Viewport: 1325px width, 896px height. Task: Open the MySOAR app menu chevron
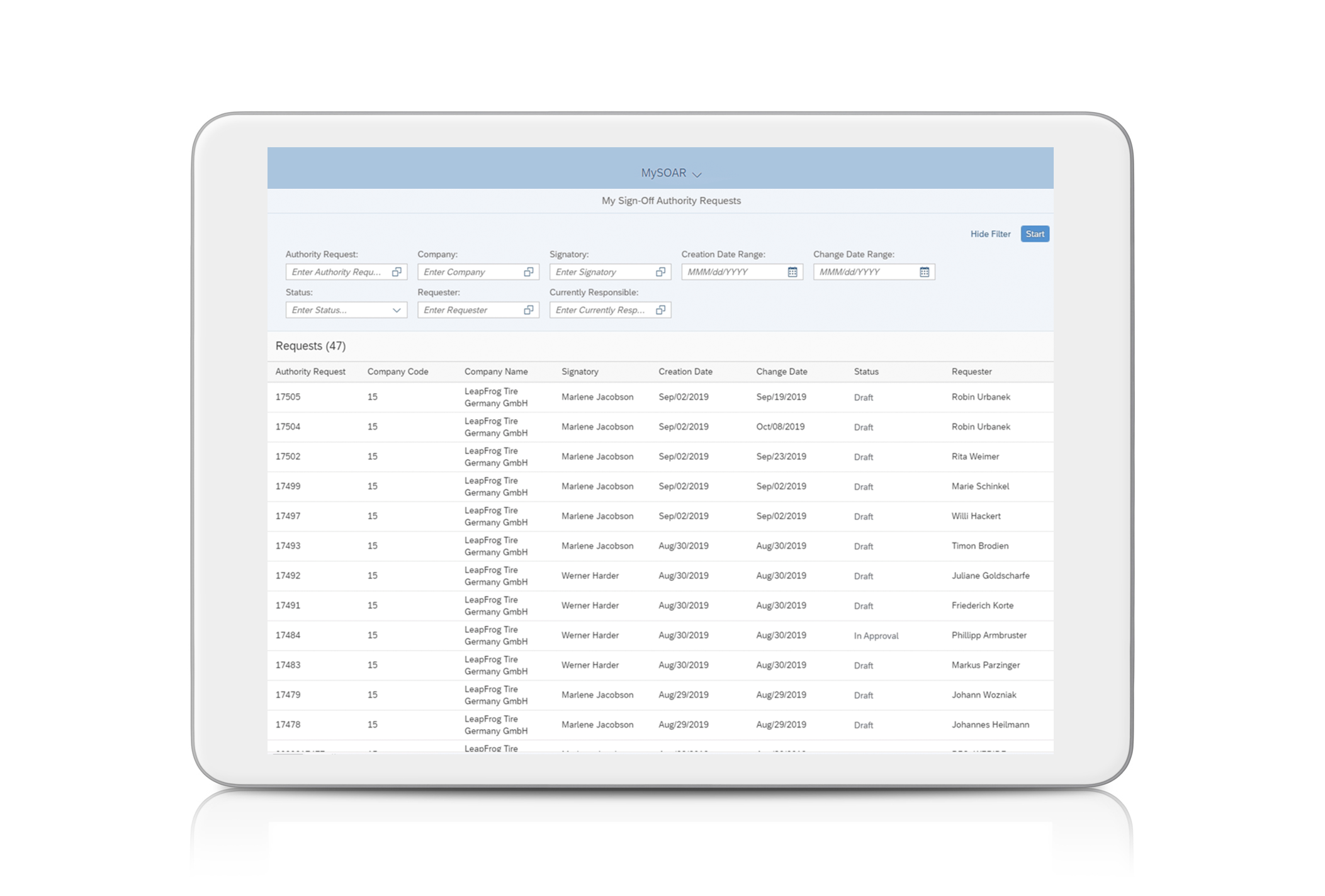[x=697, y=174]
